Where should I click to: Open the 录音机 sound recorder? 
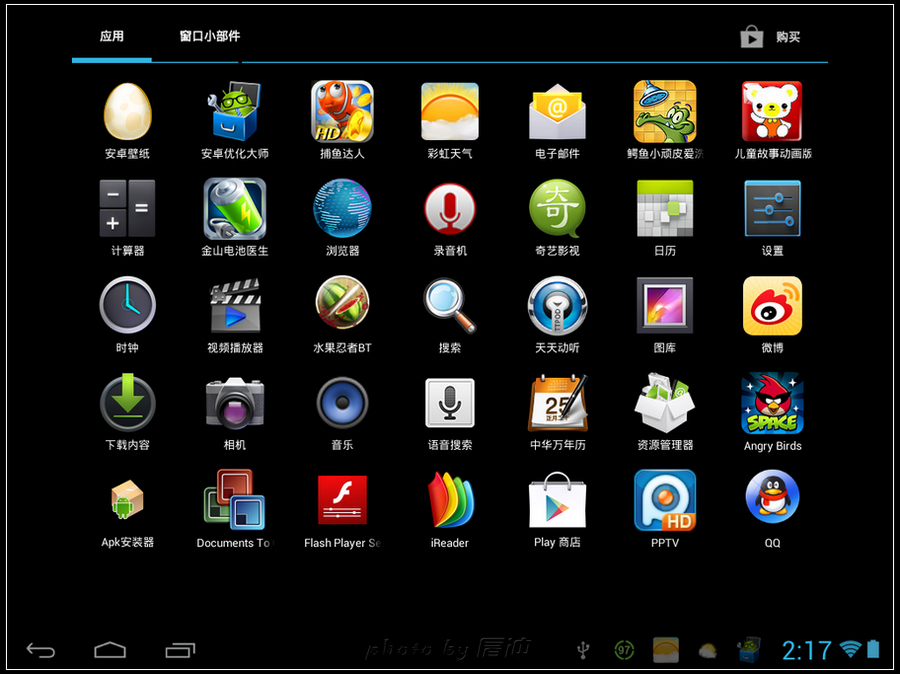pyautogui.click(x=449, y=208)
